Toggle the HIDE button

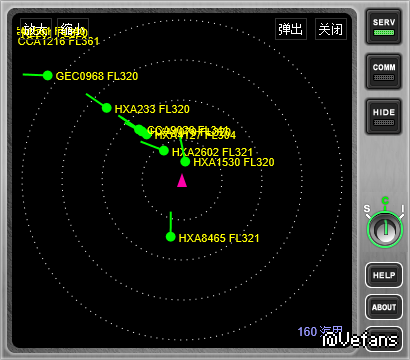coord(384,117)
